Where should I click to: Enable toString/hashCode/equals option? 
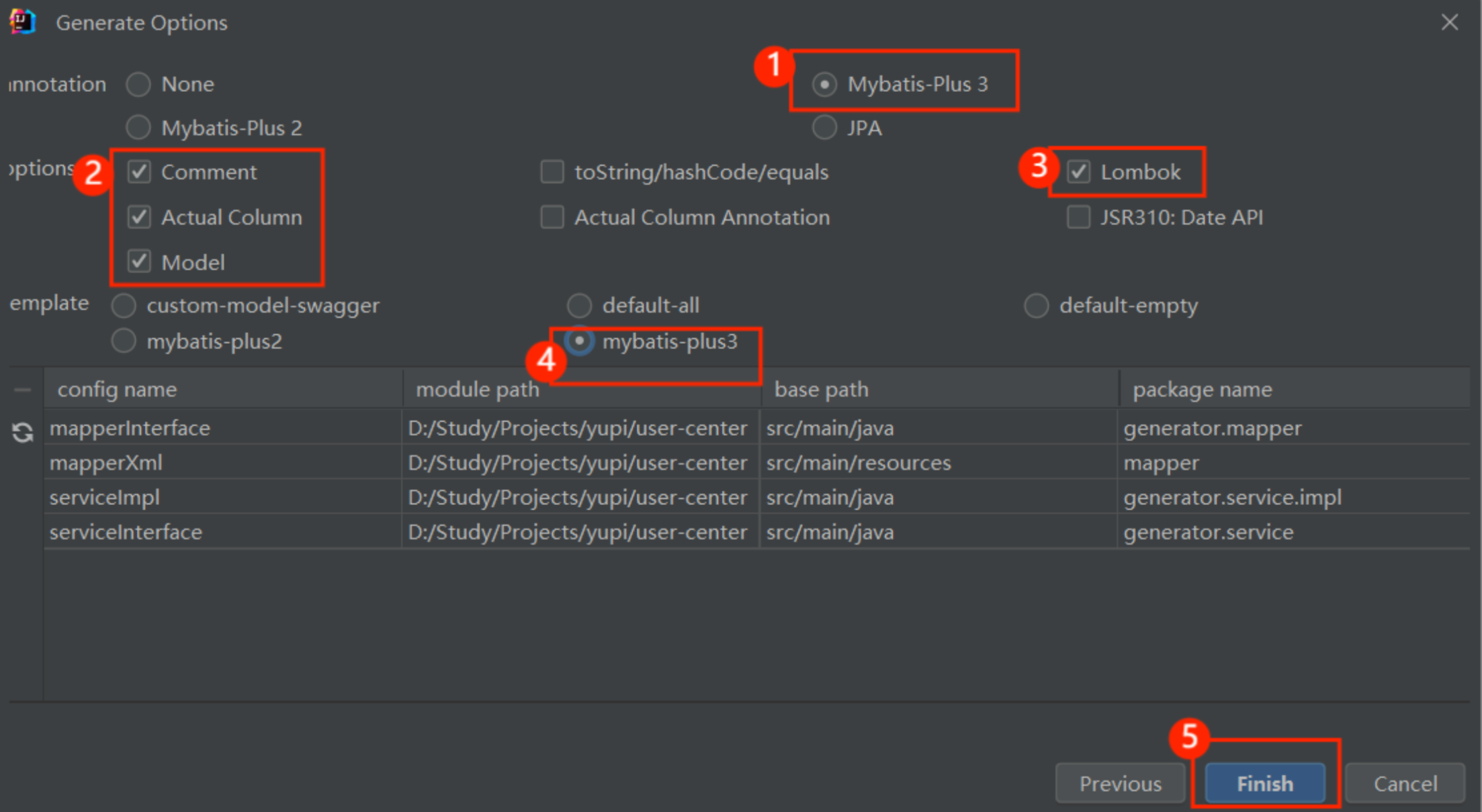(552, 172)
